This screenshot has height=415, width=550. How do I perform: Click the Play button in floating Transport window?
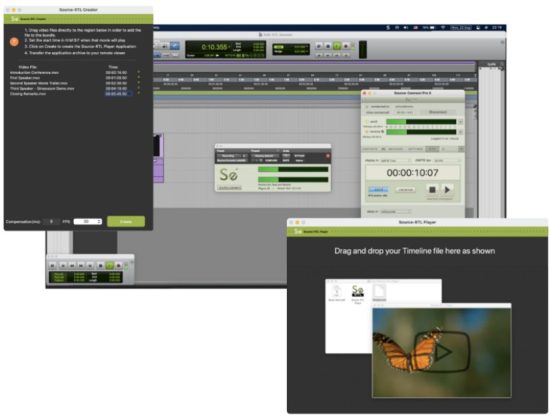(109, 266)
